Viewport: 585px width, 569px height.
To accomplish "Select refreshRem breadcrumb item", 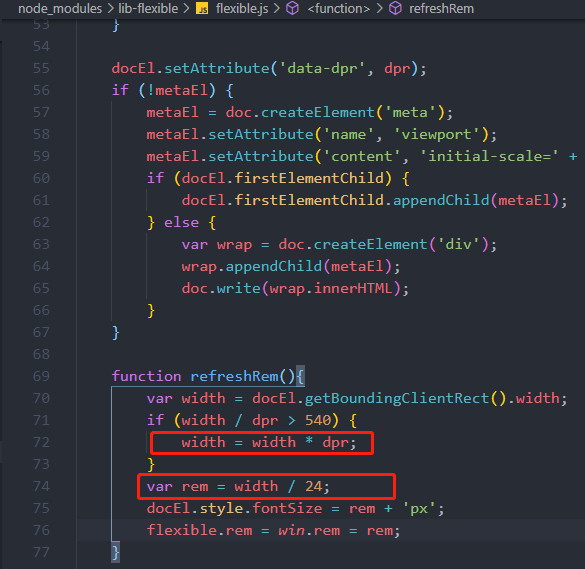I will (x=441, y=9).
